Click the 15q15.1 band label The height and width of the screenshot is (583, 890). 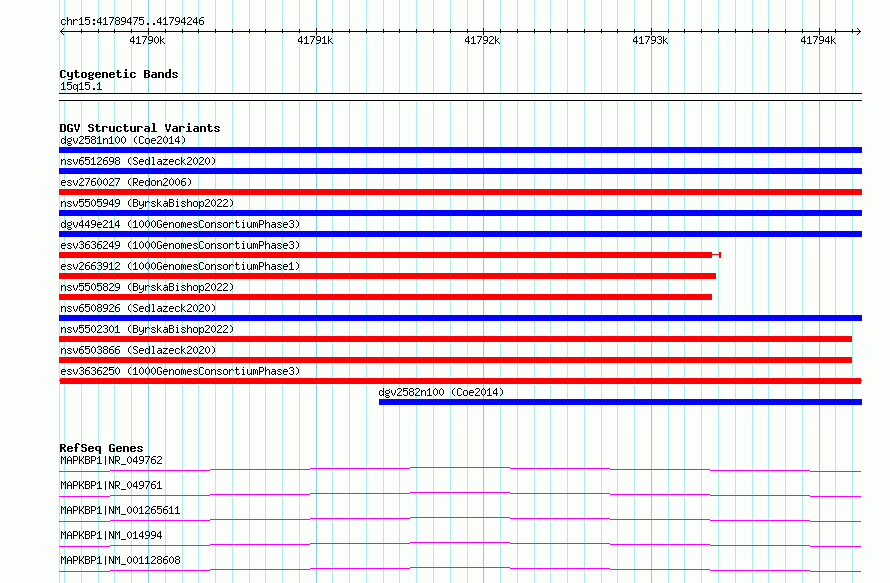click(x=81, y=86)
